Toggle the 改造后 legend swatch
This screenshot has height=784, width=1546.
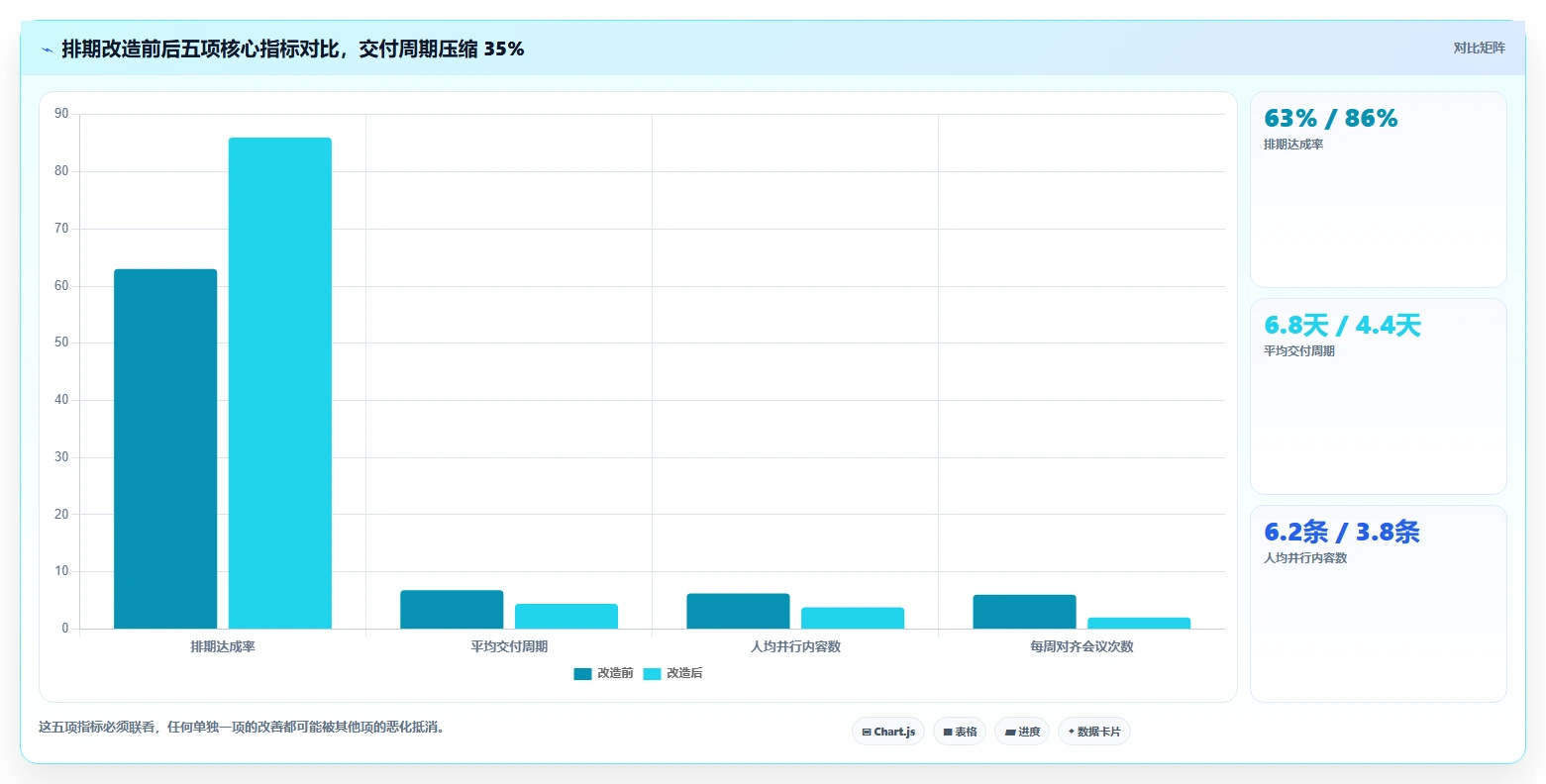[652, 674]
